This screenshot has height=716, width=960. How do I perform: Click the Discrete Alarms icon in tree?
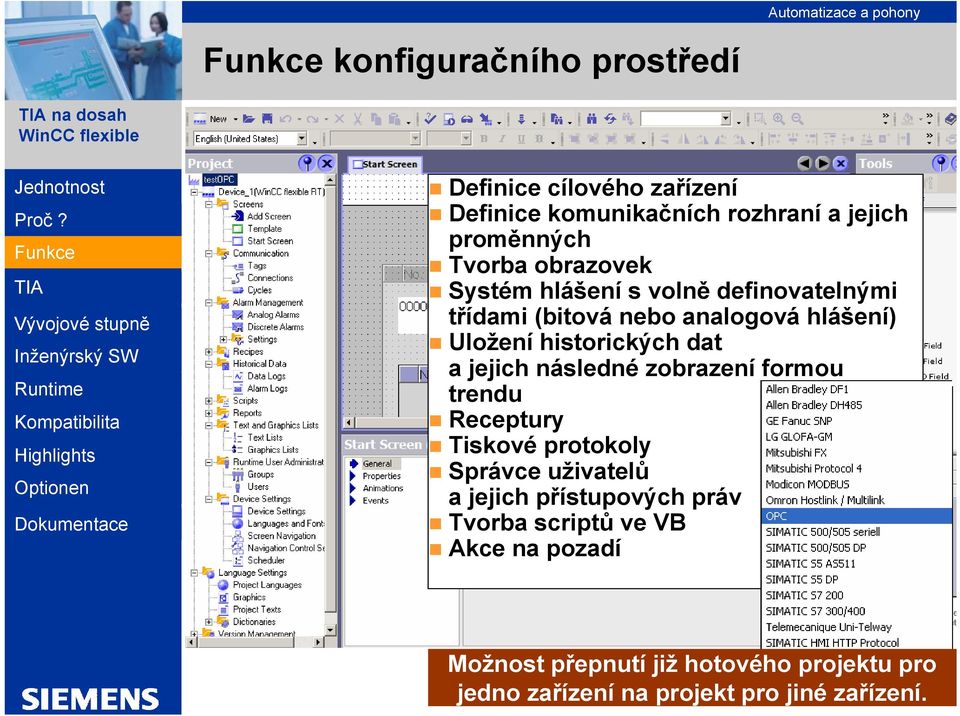tap(238, 327)
